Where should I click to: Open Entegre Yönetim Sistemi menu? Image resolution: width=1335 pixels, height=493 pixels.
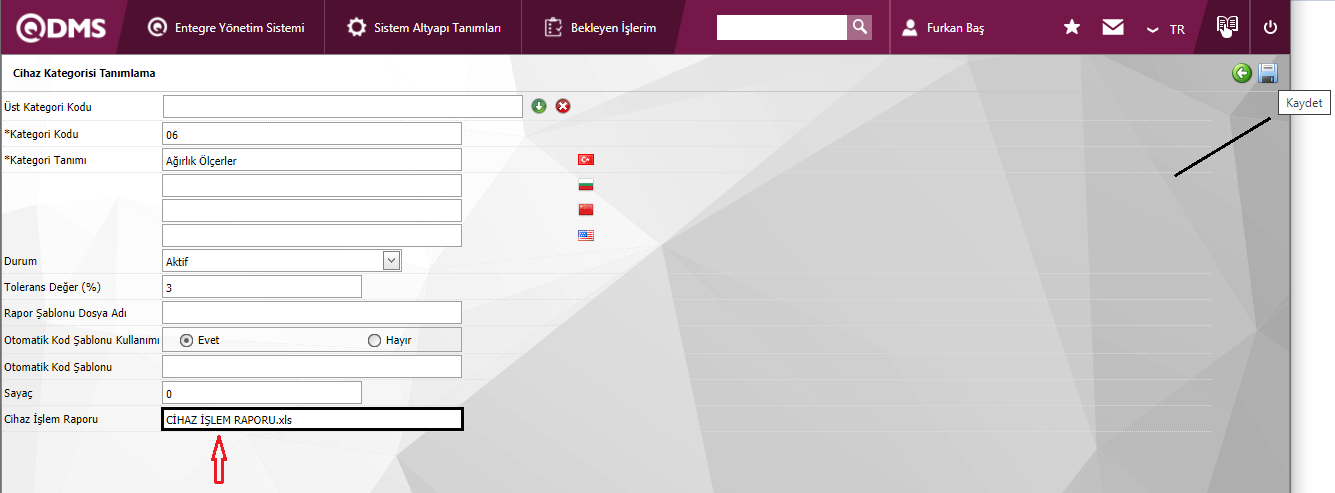226,28
